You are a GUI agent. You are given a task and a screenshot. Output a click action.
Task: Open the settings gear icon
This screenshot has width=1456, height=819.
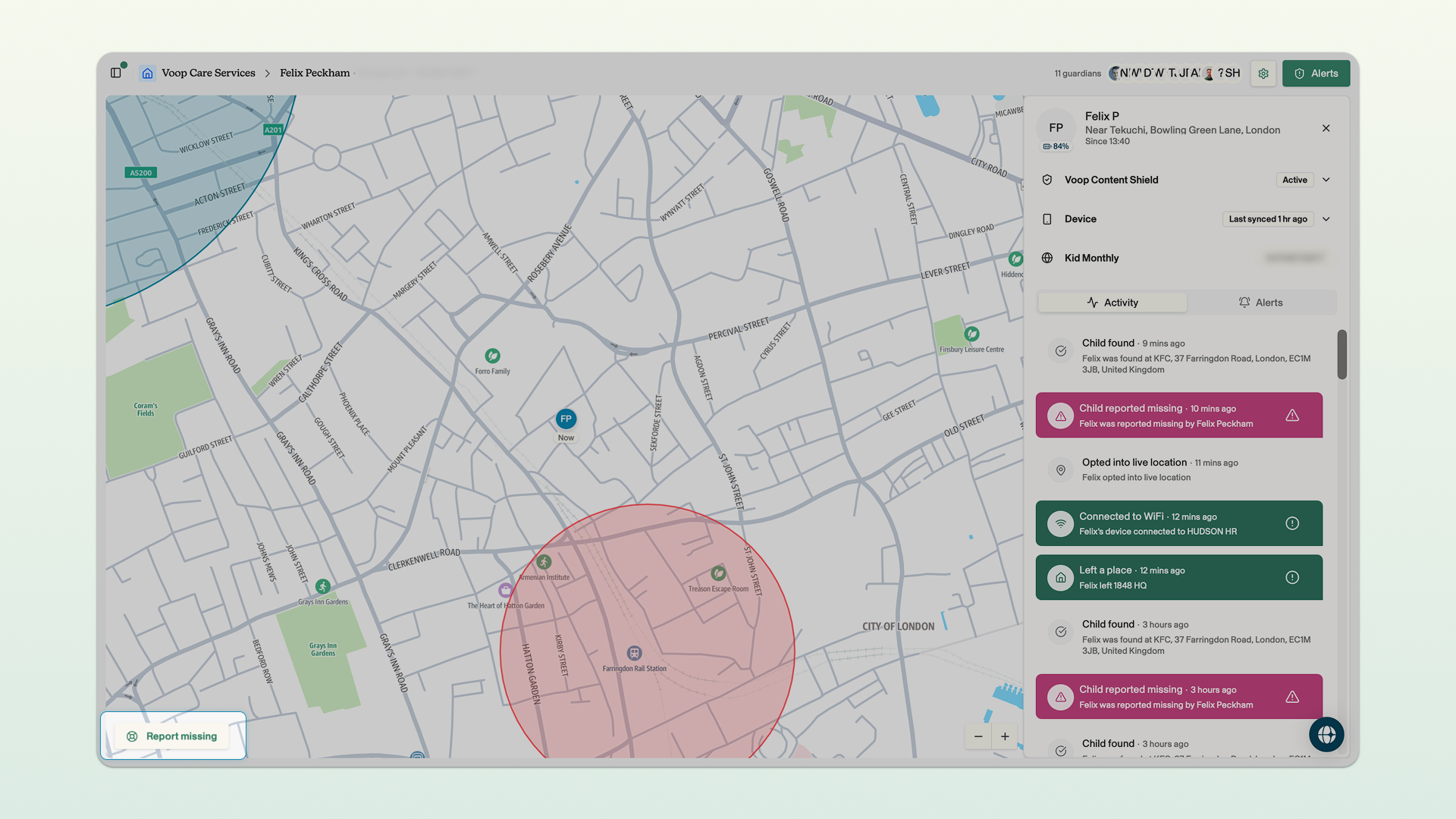coord(1263,74)
